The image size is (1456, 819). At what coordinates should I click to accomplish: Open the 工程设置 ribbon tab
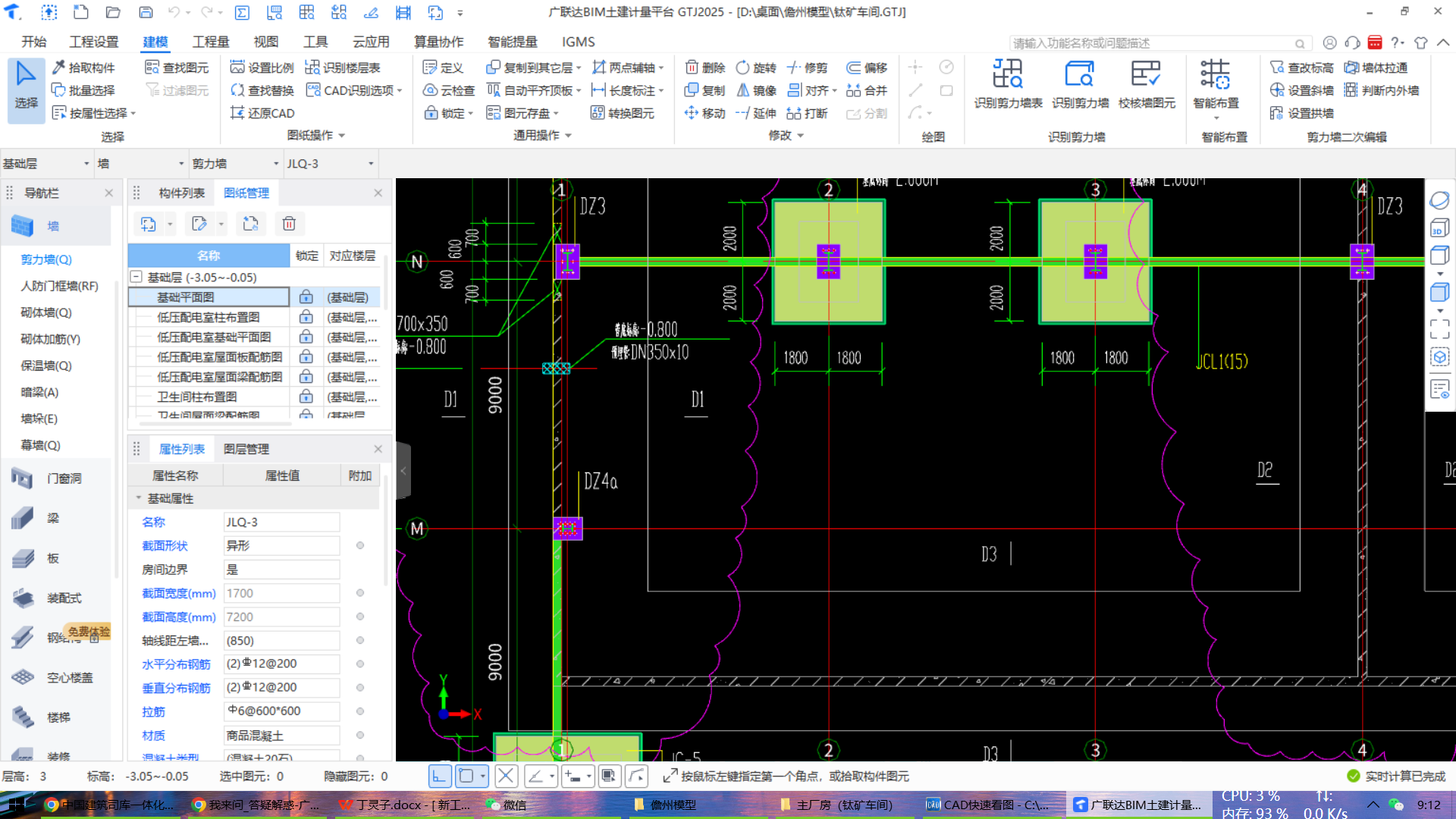(x=94, y=42)
